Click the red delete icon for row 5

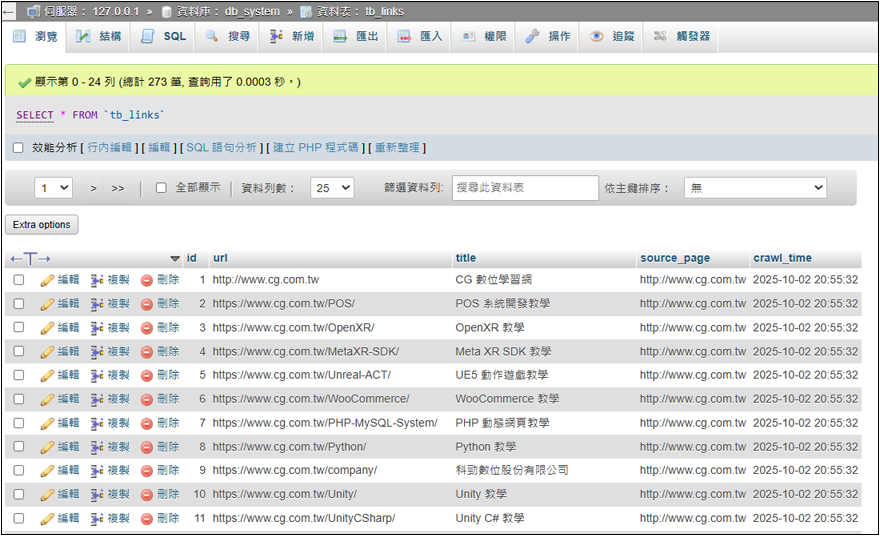[x=147, y=375]
